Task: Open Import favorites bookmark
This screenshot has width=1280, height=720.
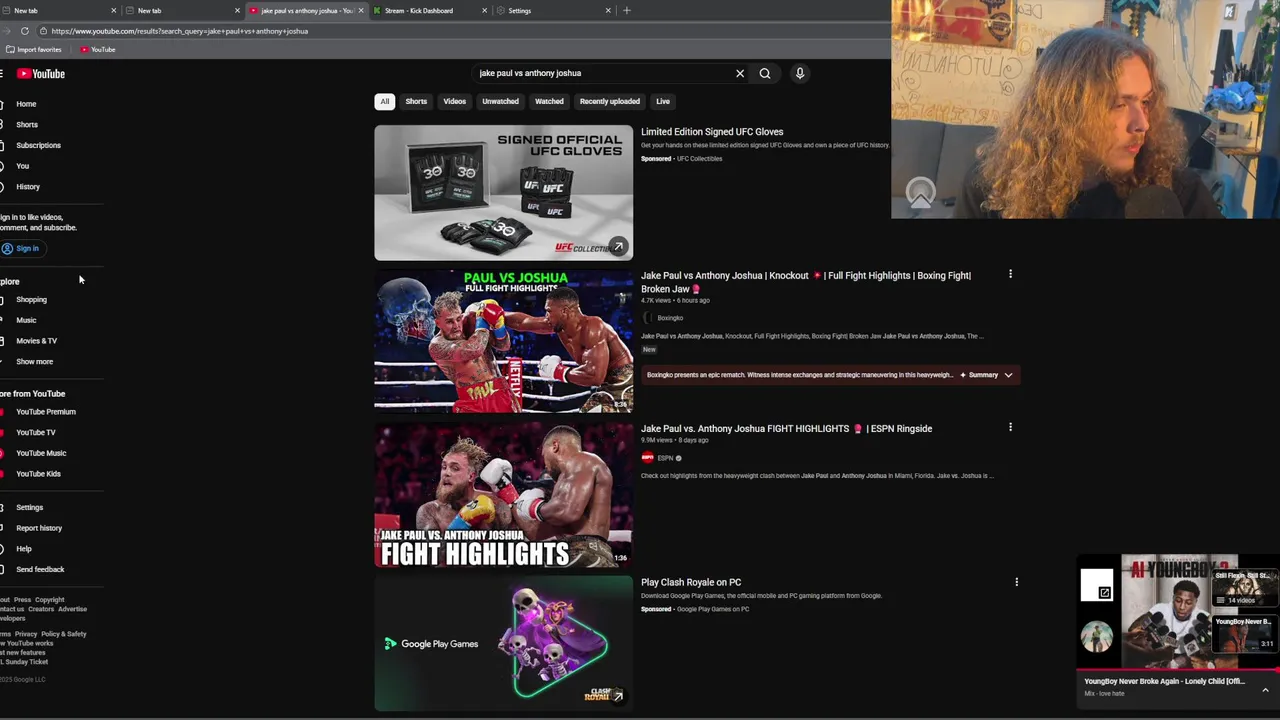Action: (34, 49)
